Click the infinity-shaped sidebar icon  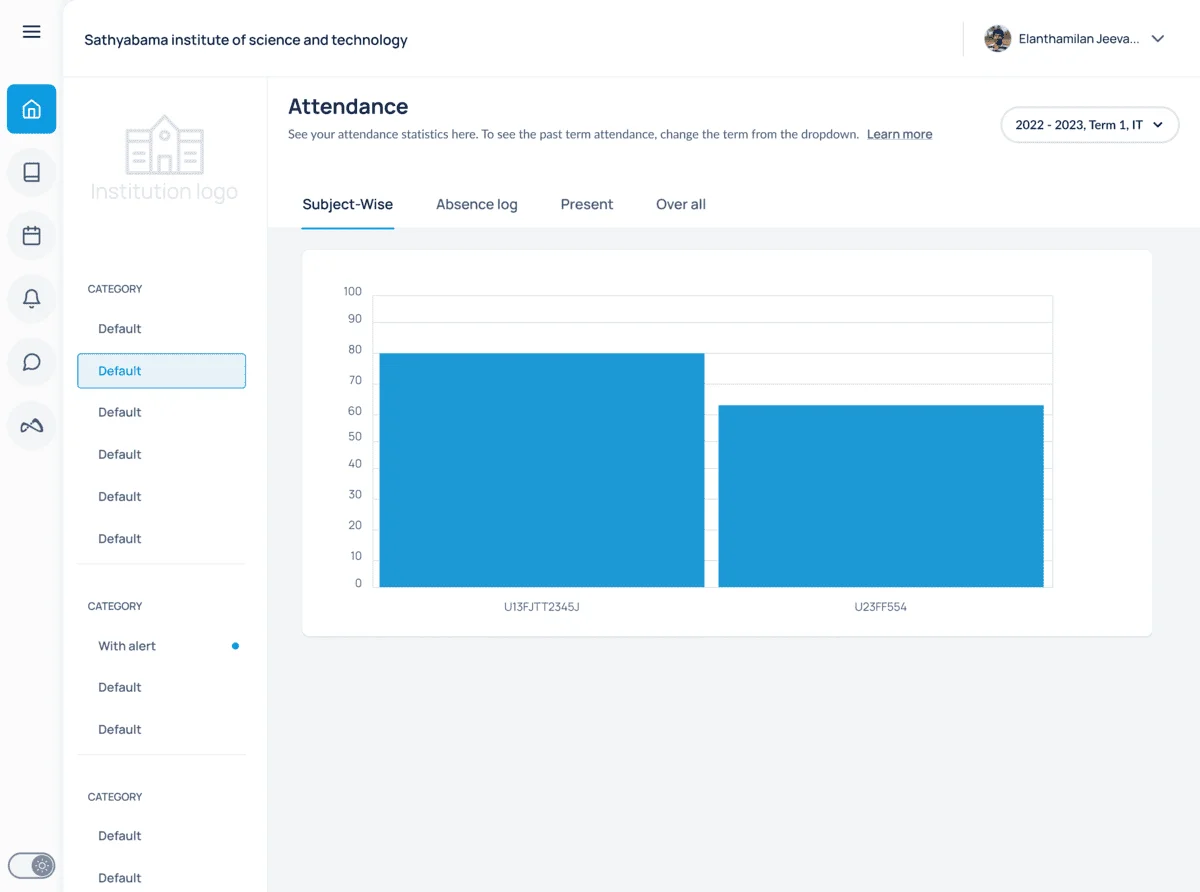pyautogui.click(x=31, y=426)
